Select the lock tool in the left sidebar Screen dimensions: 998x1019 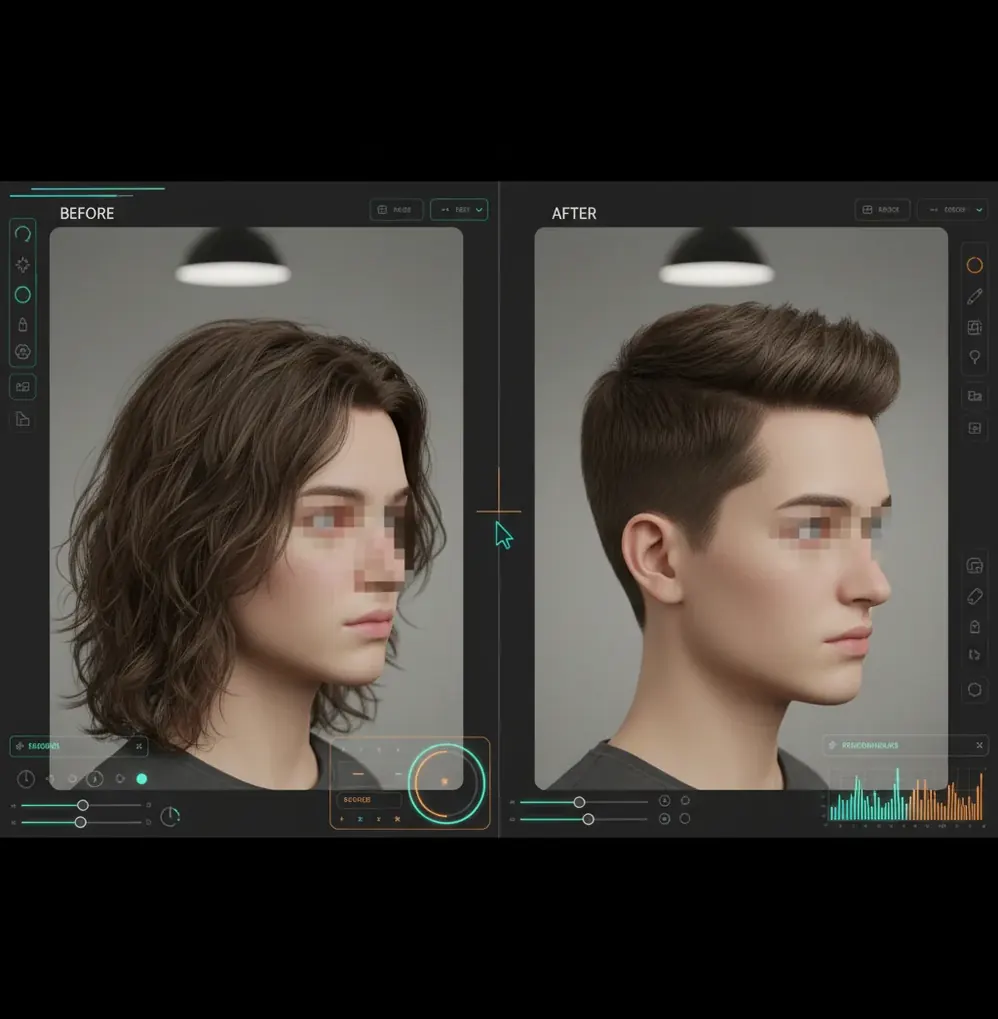tap(22, 322)
